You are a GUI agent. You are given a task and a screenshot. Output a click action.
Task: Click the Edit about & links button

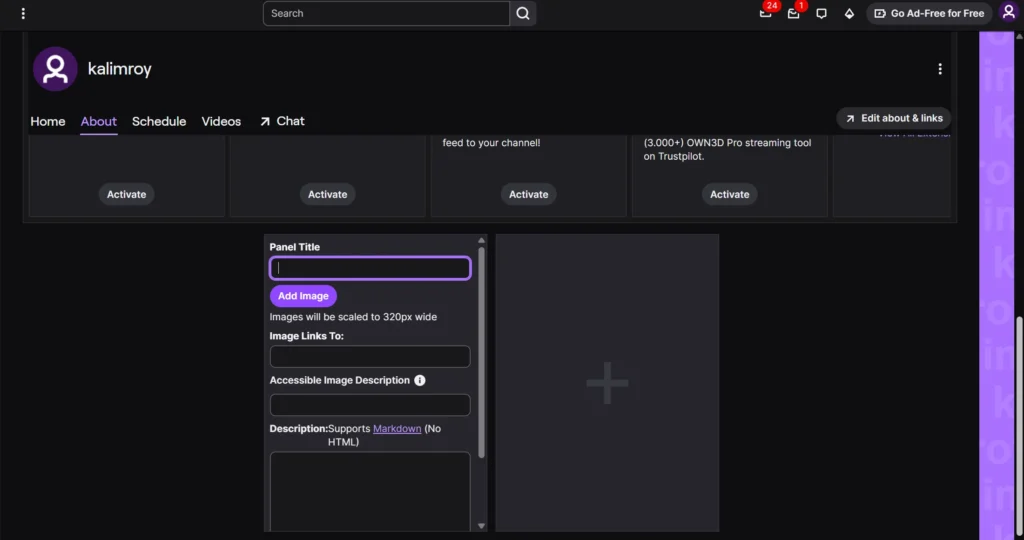pos(893,118)
